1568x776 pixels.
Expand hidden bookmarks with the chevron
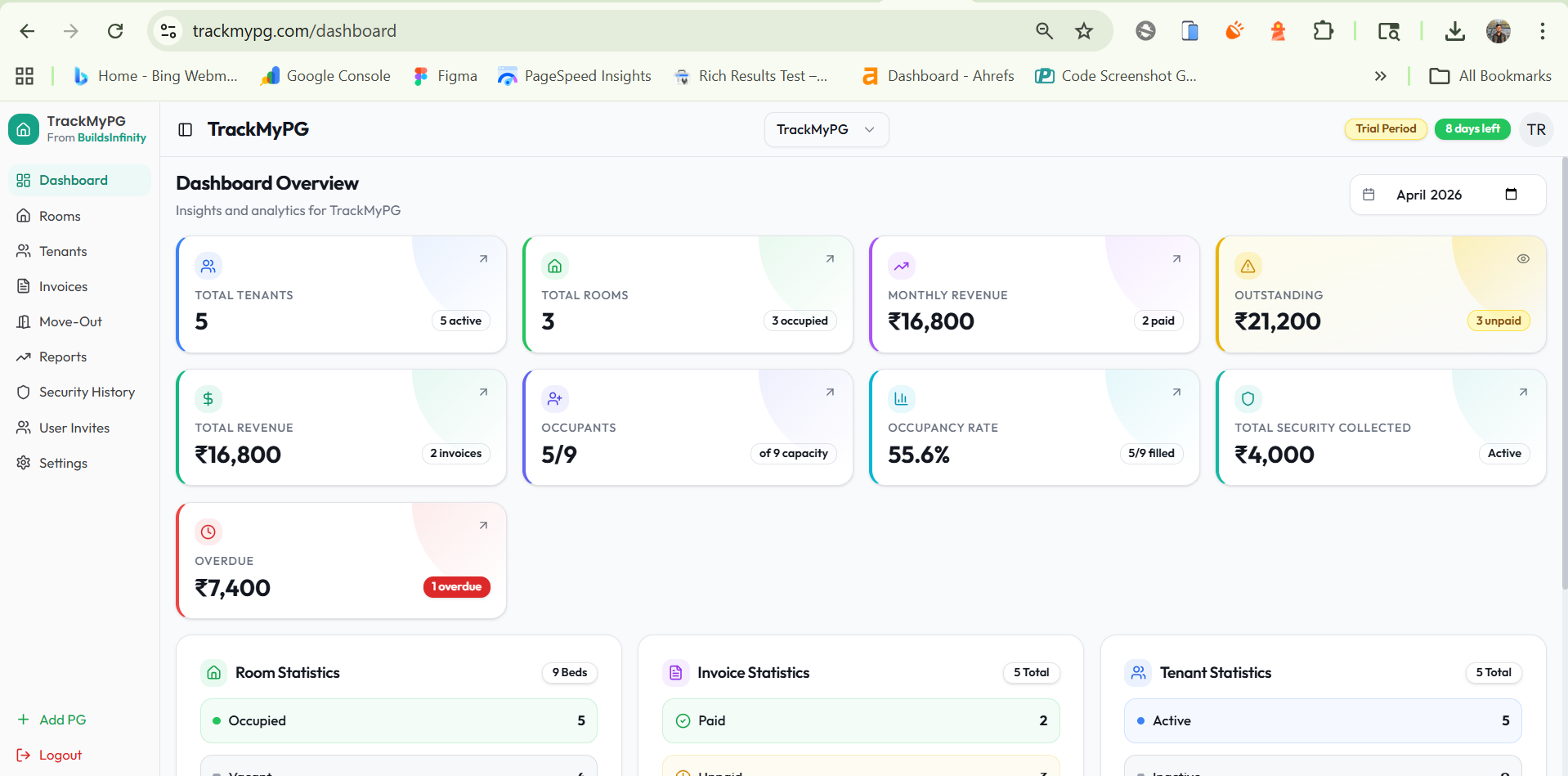tap(1380, 75)
